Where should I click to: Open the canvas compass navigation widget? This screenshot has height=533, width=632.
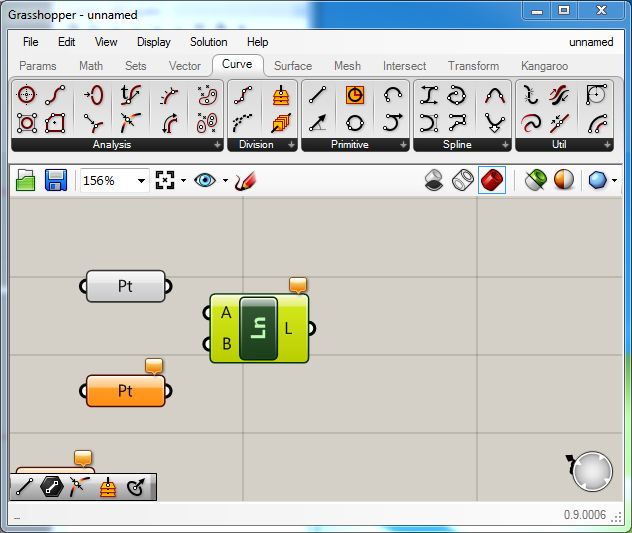590,471
